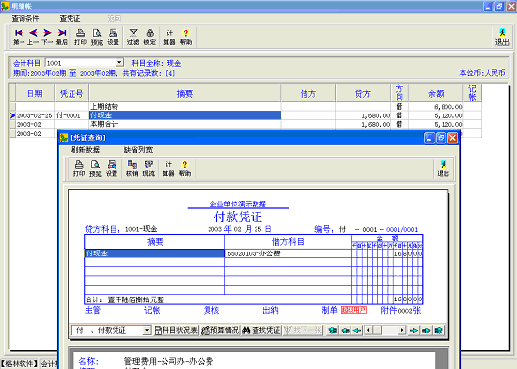The height and width of the screenshot is (369, 517).
Task: Click the 凭证号 column header
Action: point(71,93)
